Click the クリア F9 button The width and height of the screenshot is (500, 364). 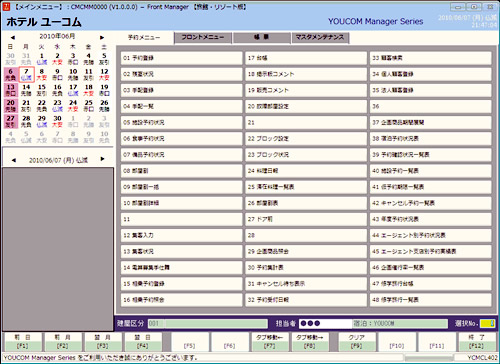click(x=356, y=342)
